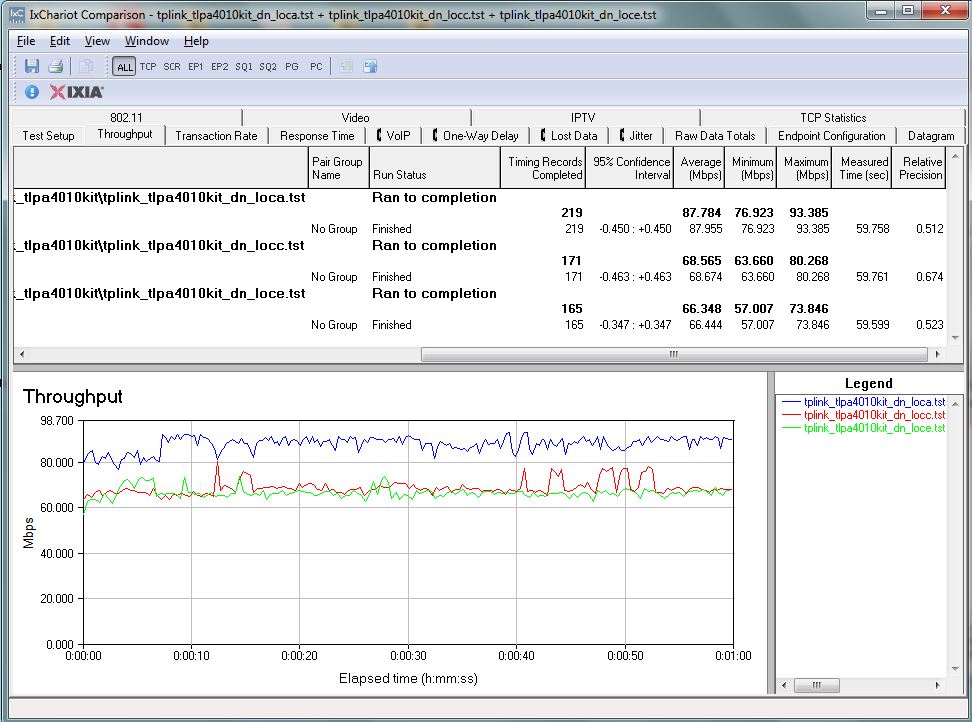
Task: Open the Help menu
Action: (196, 41)
